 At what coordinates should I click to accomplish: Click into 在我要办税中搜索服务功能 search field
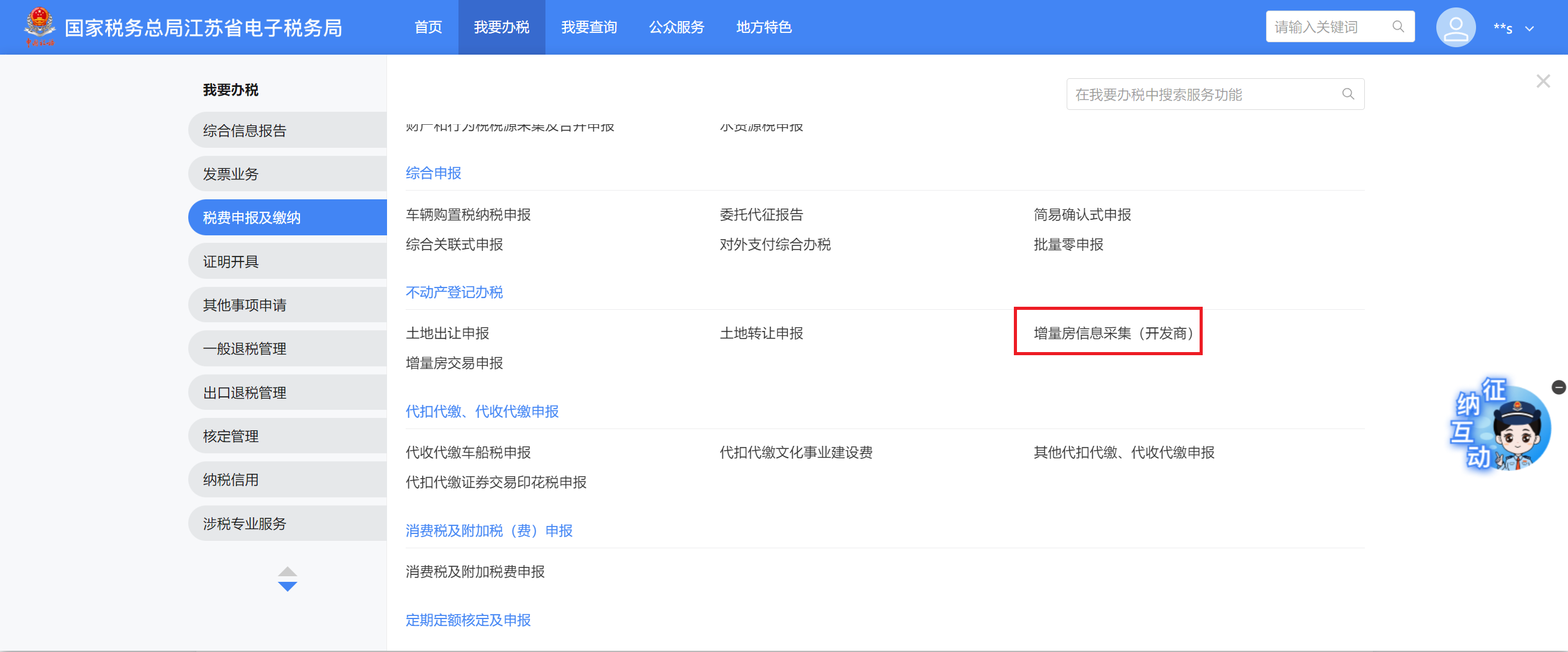point(1202,94)
